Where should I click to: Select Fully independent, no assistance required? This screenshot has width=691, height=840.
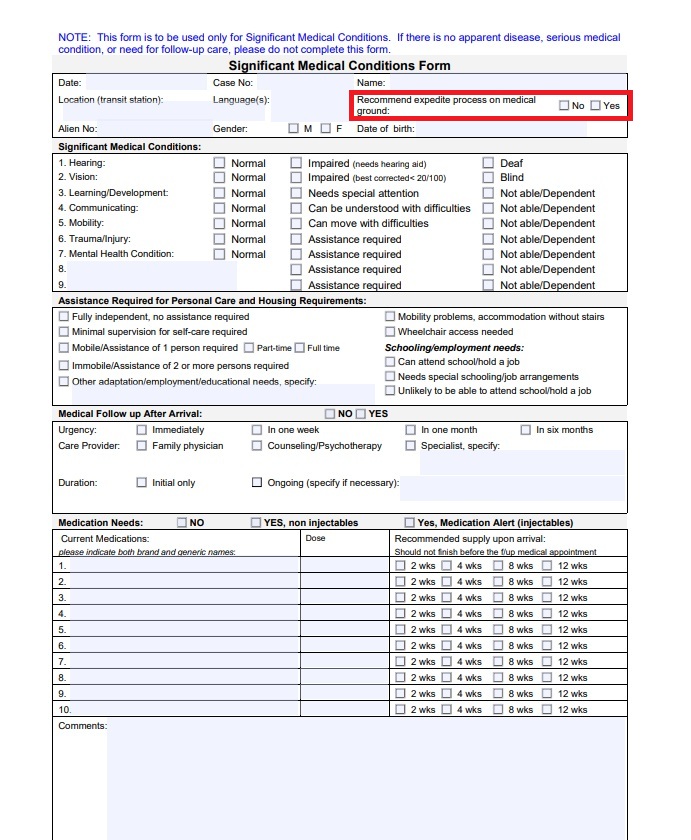tap(64, 317)
